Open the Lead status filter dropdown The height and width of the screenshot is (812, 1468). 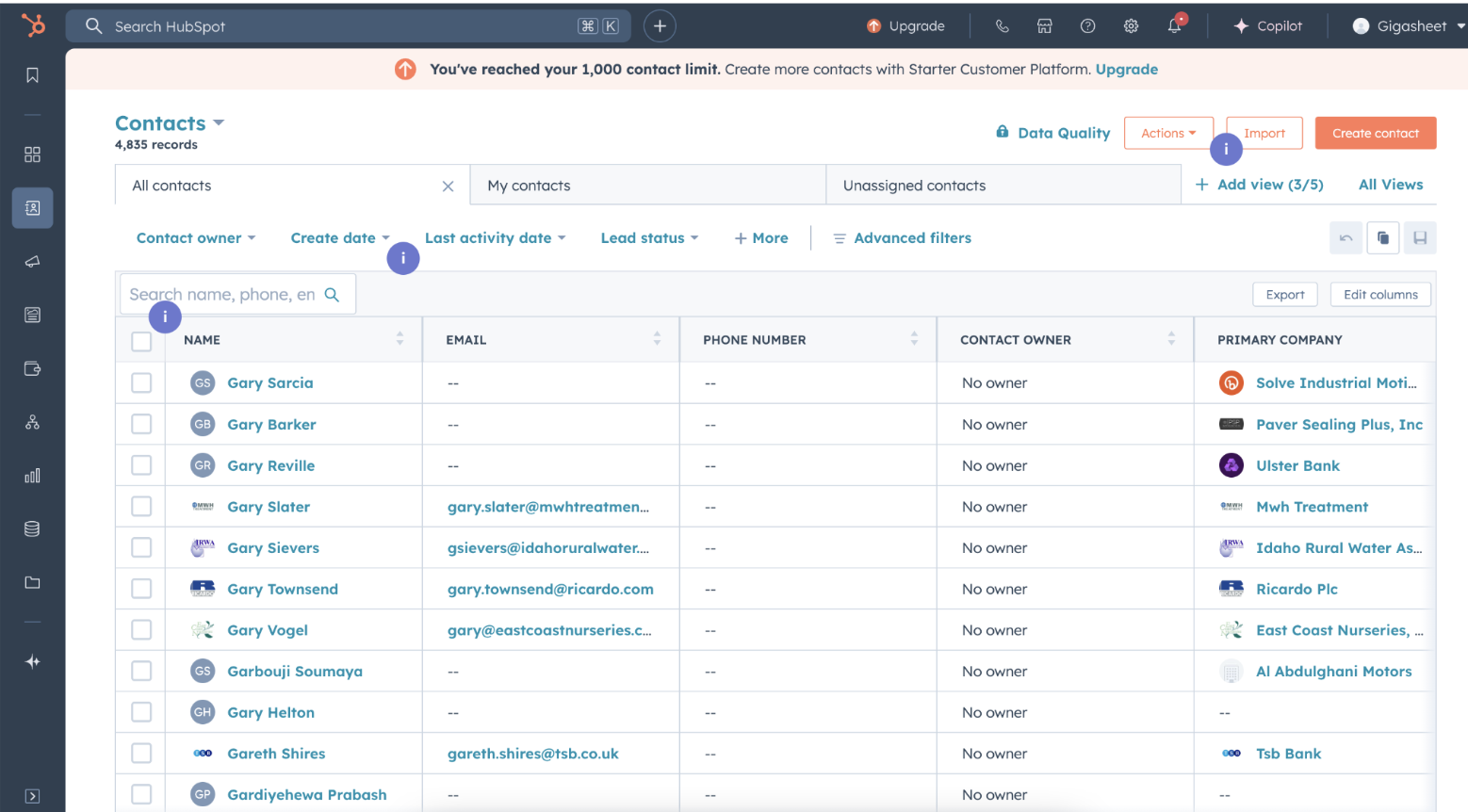point(650,238)
